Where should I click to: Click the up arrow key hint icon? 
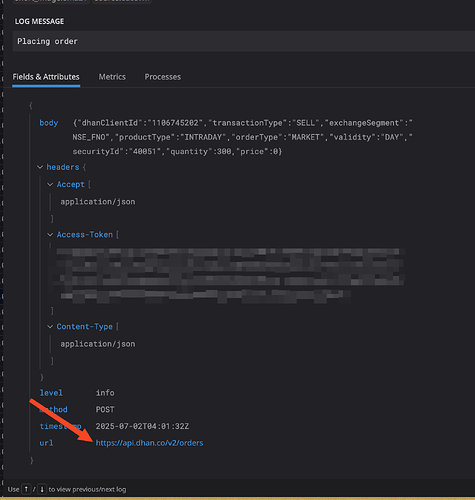pos(26,489)
